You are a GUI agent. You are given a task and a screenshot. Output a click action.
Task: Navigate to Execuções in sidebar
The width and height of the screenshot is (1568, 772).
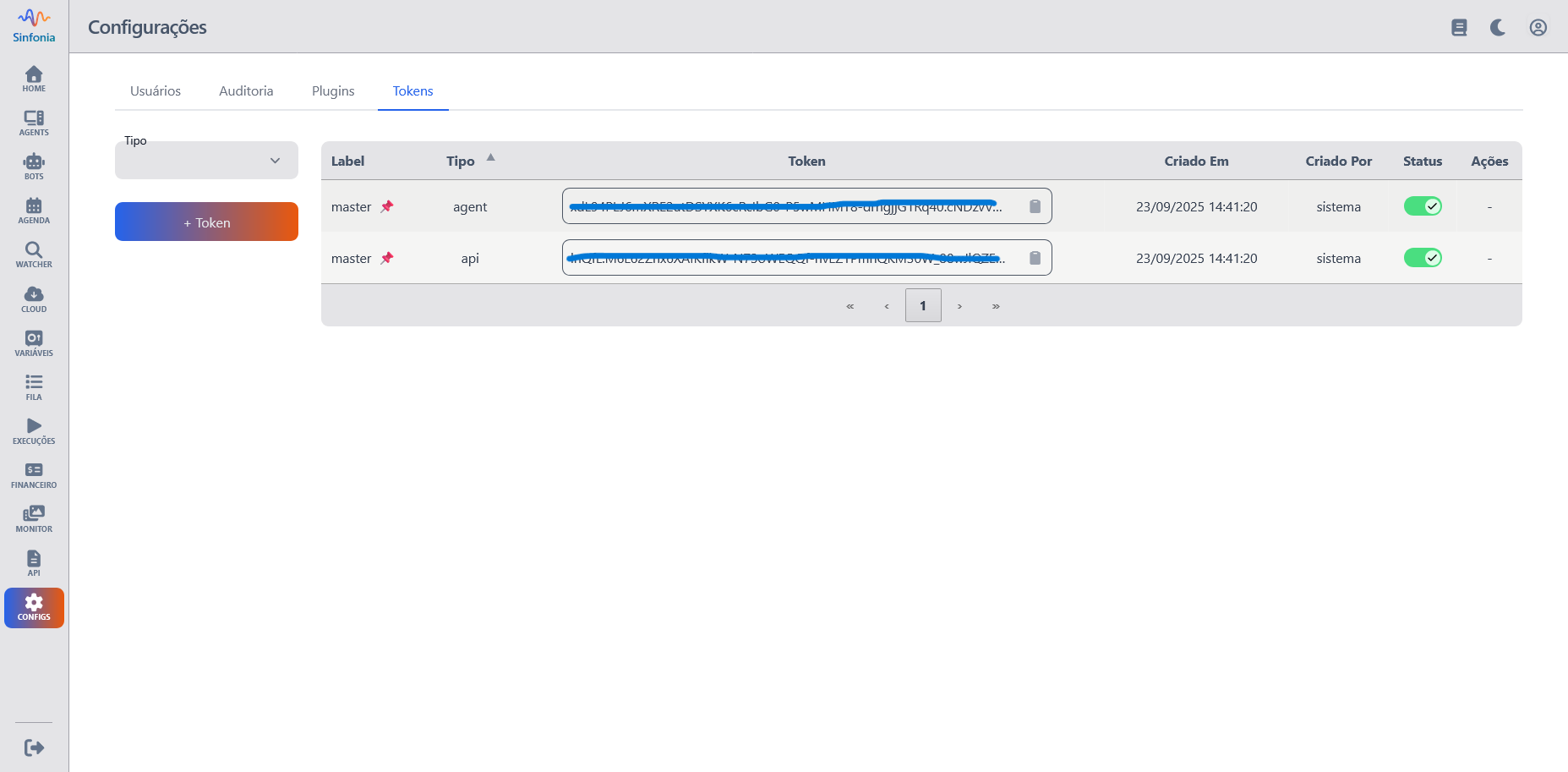pos(34,430)
